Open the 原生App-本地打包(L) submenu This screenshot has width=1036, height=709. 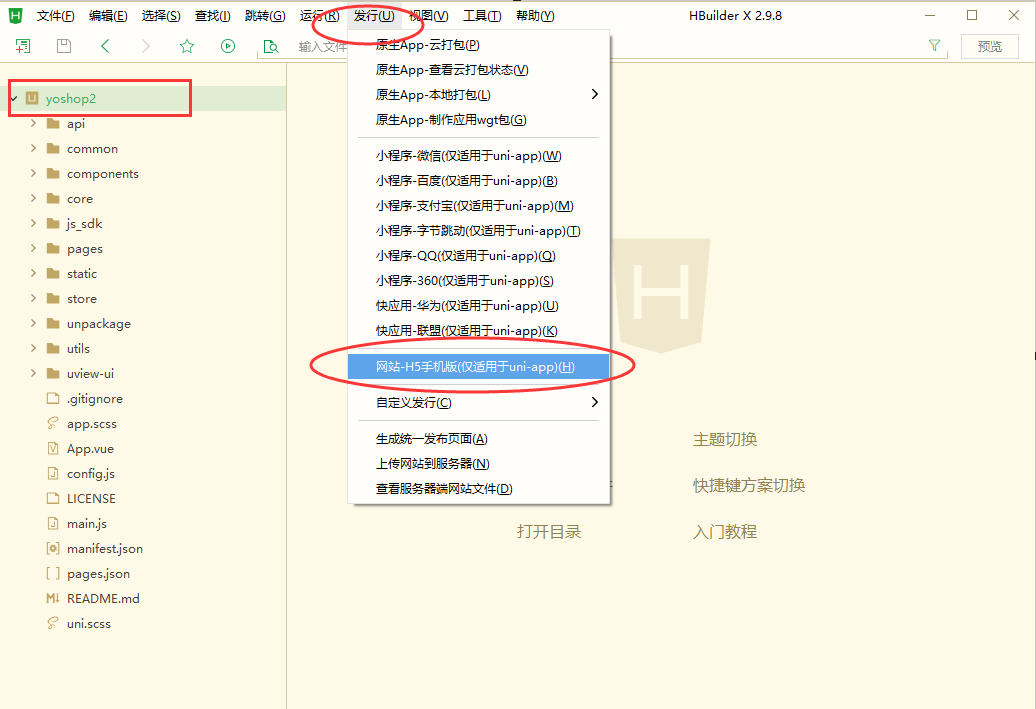pos(478,95)
